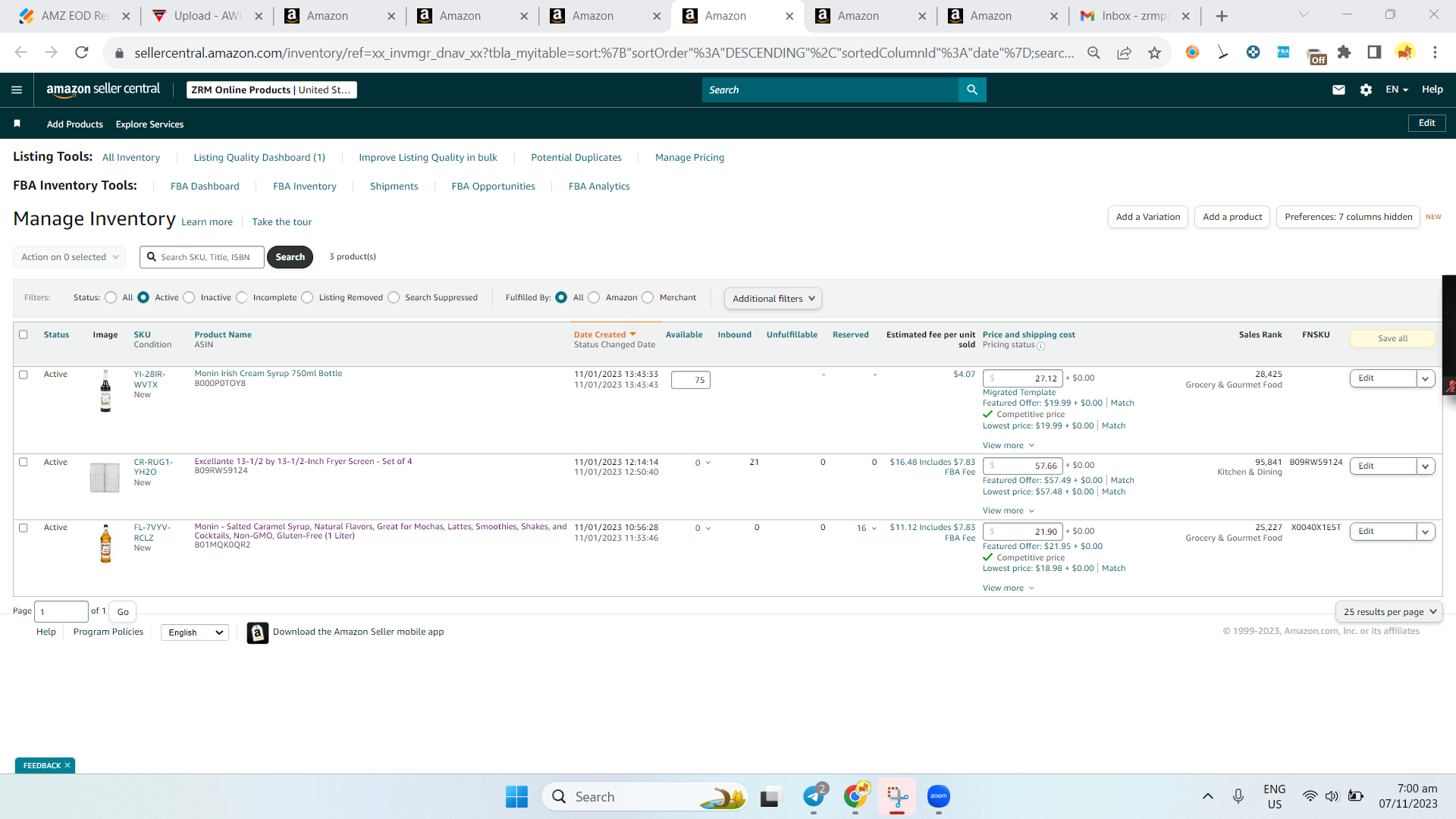
Task: Select the Listing Removed radio button
Action: 308,298
